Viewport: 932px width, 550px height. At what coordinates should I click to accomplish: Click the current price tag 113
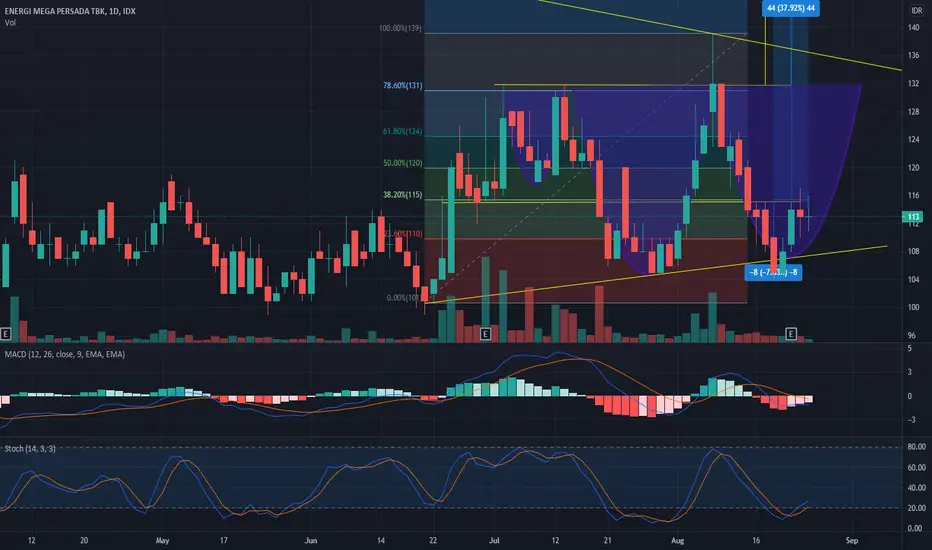click(913, 217)
